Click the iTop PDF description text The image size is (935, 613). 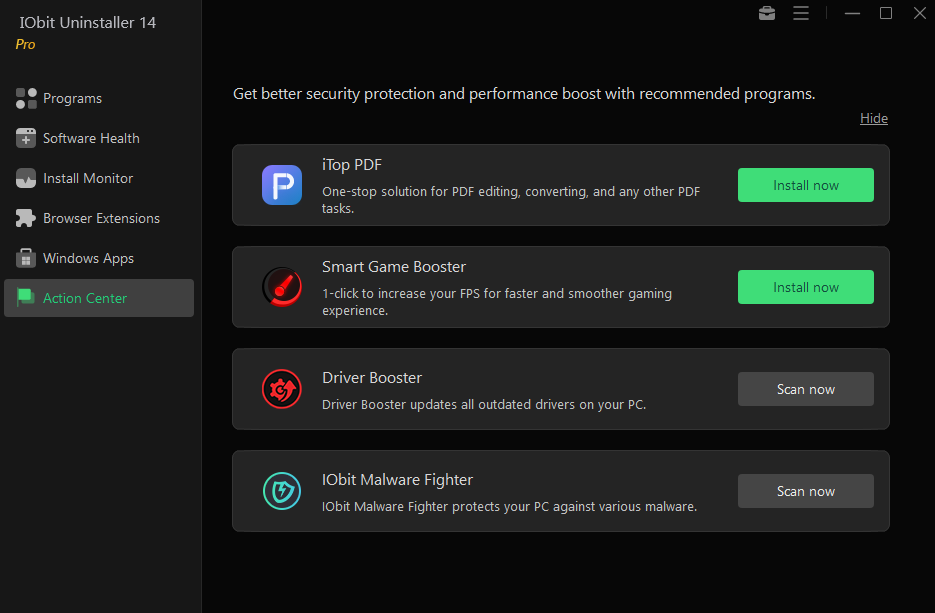pos(511,200)
